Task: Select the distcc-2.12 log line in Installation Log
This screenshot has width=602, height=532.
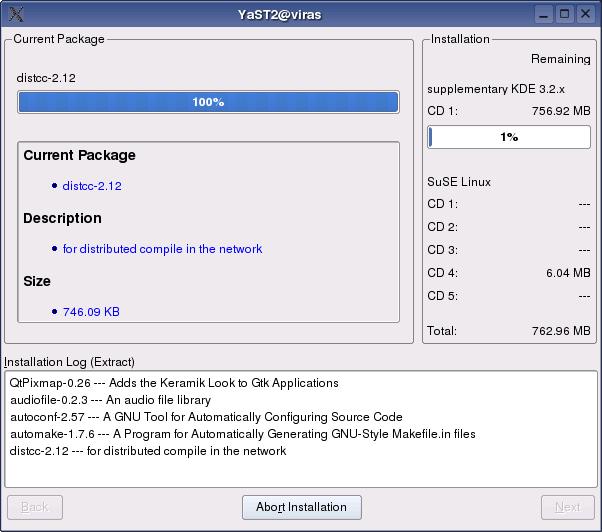Action: tap(148, 451)
